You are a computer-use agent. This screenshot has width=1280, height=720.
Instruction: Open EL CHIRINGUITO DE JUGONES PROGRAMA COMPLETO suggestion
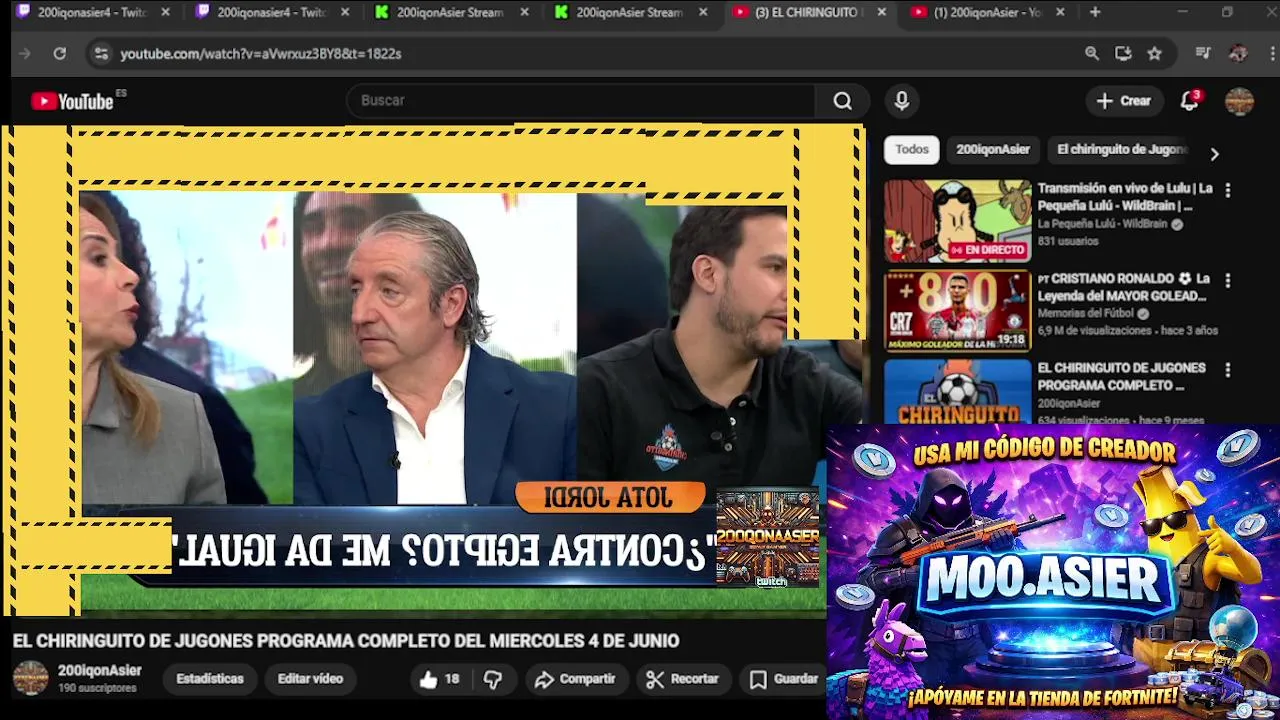[1121, 376]
